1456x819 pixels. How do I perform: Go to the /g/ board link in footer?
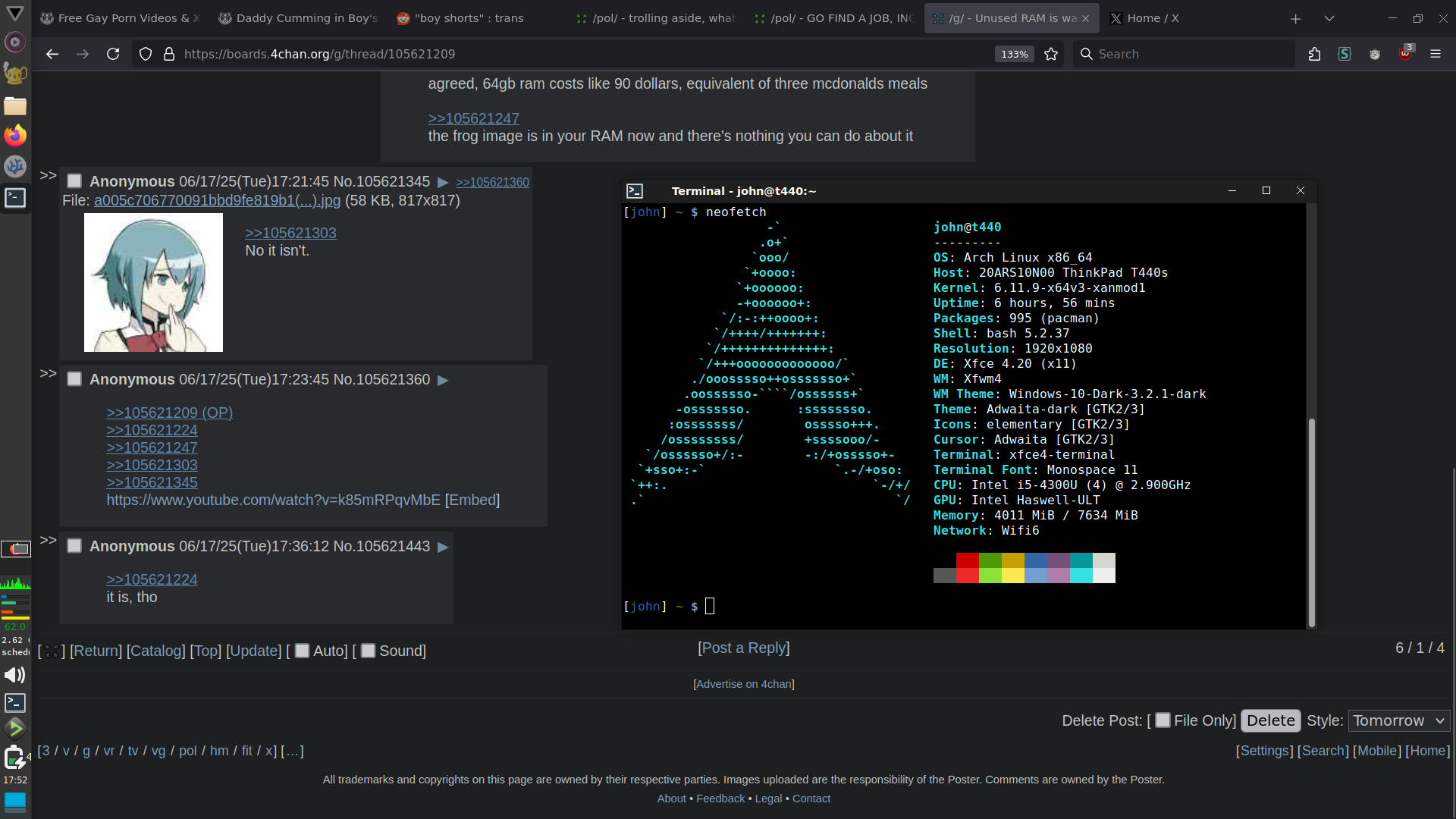point(86,751)
